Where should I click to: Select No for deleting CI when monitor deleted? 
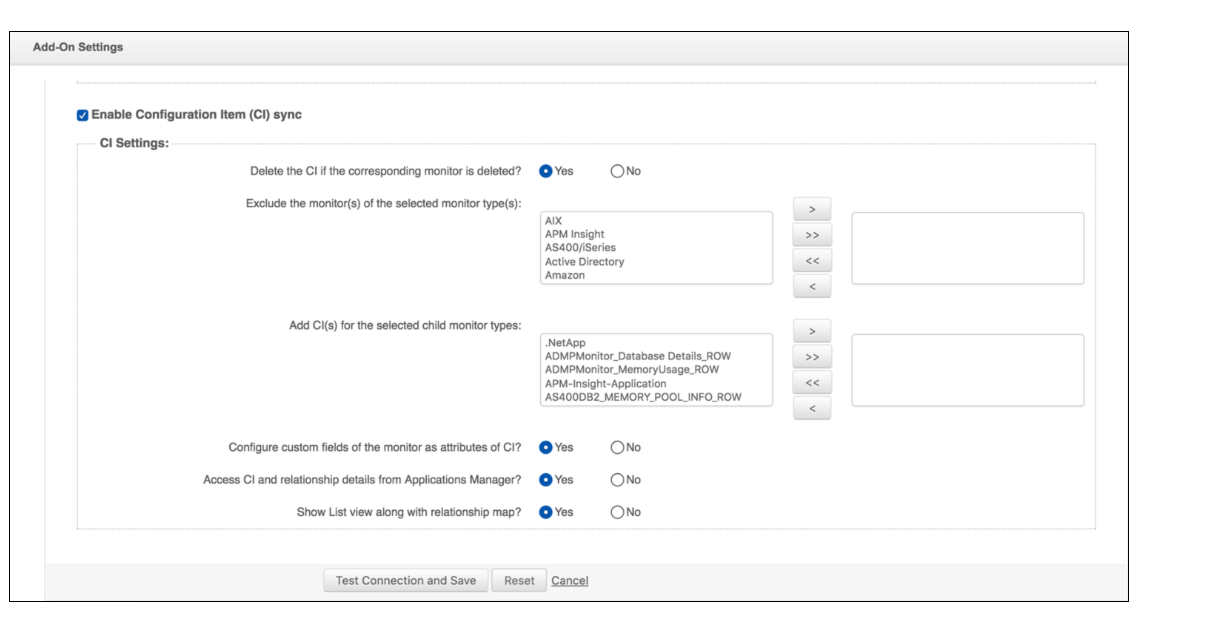pos(617,171)
